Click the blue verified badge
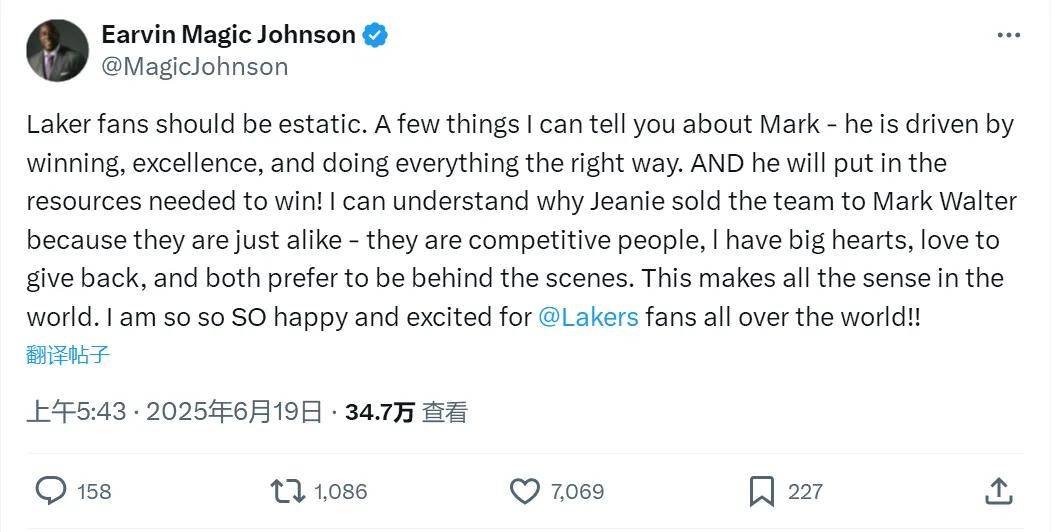 [x=376, y=36]
